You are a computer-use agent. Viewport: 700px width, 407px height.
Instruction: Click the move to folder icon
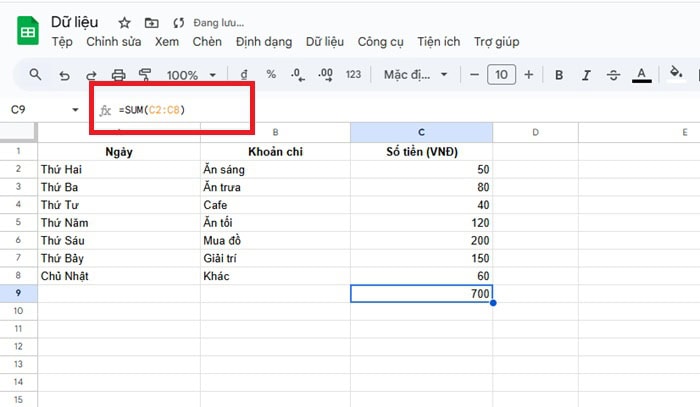coord(151,22)
